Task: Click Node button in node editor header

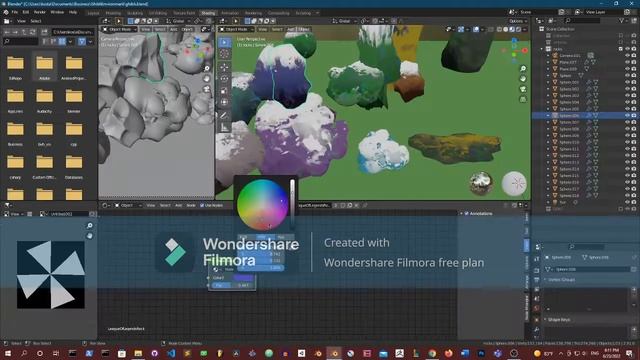Action: point(191,205)
